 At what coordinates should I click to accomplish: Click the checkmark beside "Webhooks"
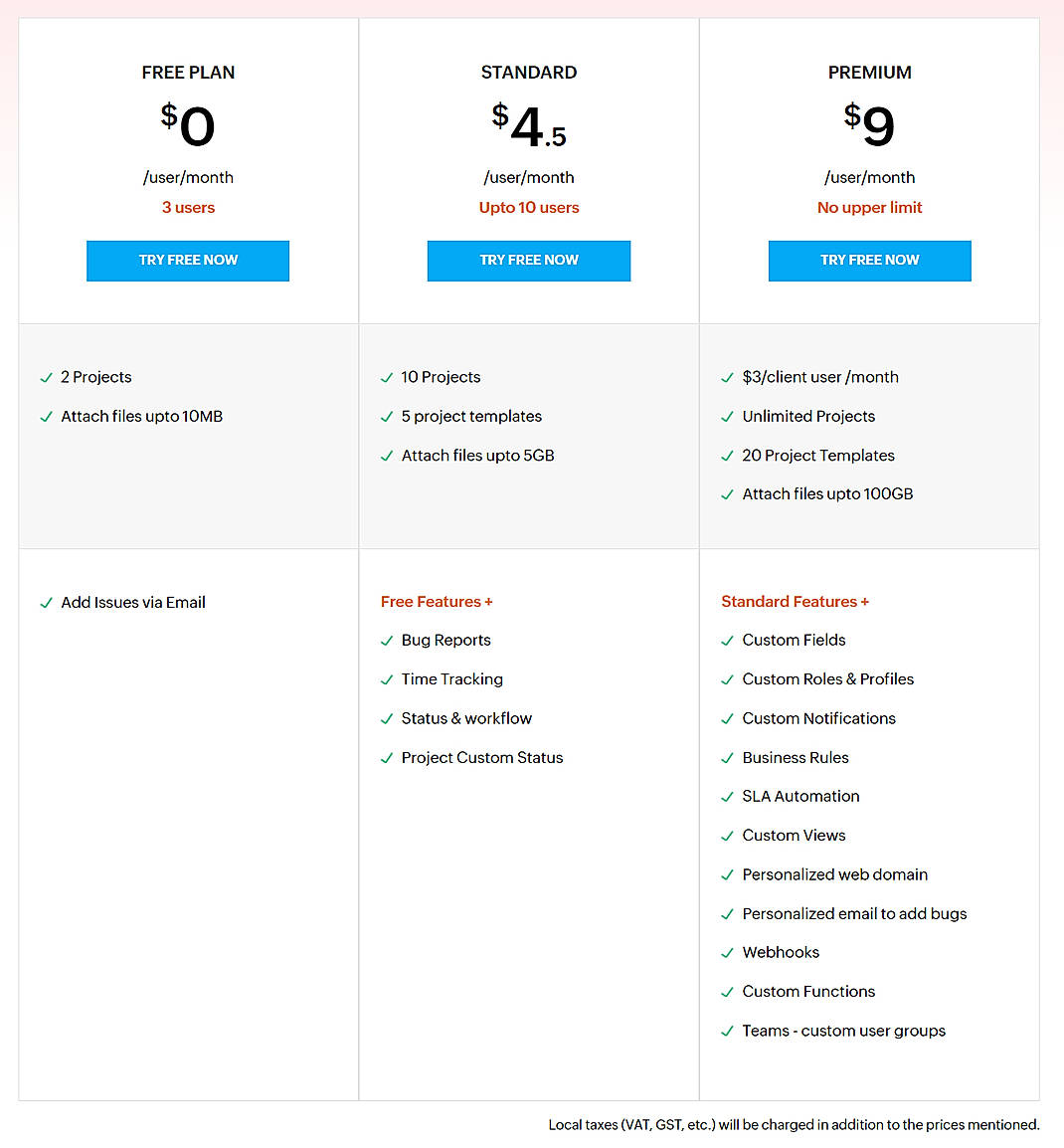pos(727,952)
